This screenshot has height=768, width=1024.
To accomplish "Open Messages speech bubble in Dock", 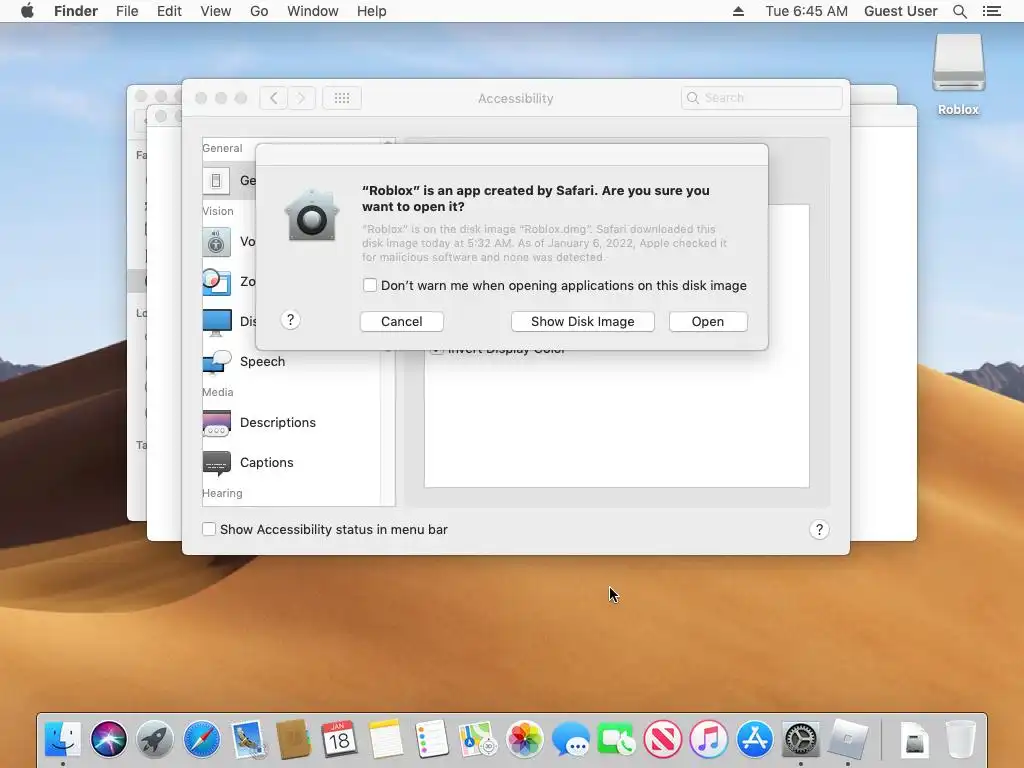I will click(571, 739).
